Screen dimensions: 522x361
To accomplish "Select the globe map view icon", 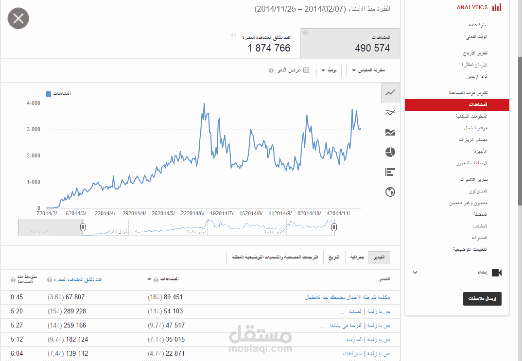I will (x=390, y=192).
